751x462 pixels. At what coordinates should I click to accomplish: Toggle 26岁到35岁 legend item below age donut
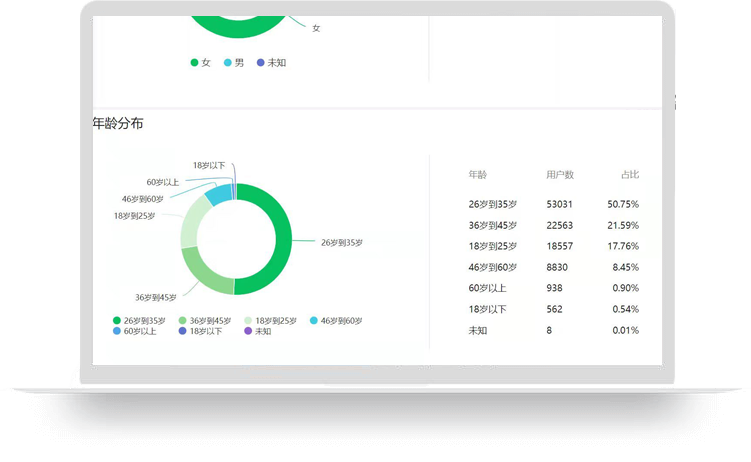tap(138, 321)
